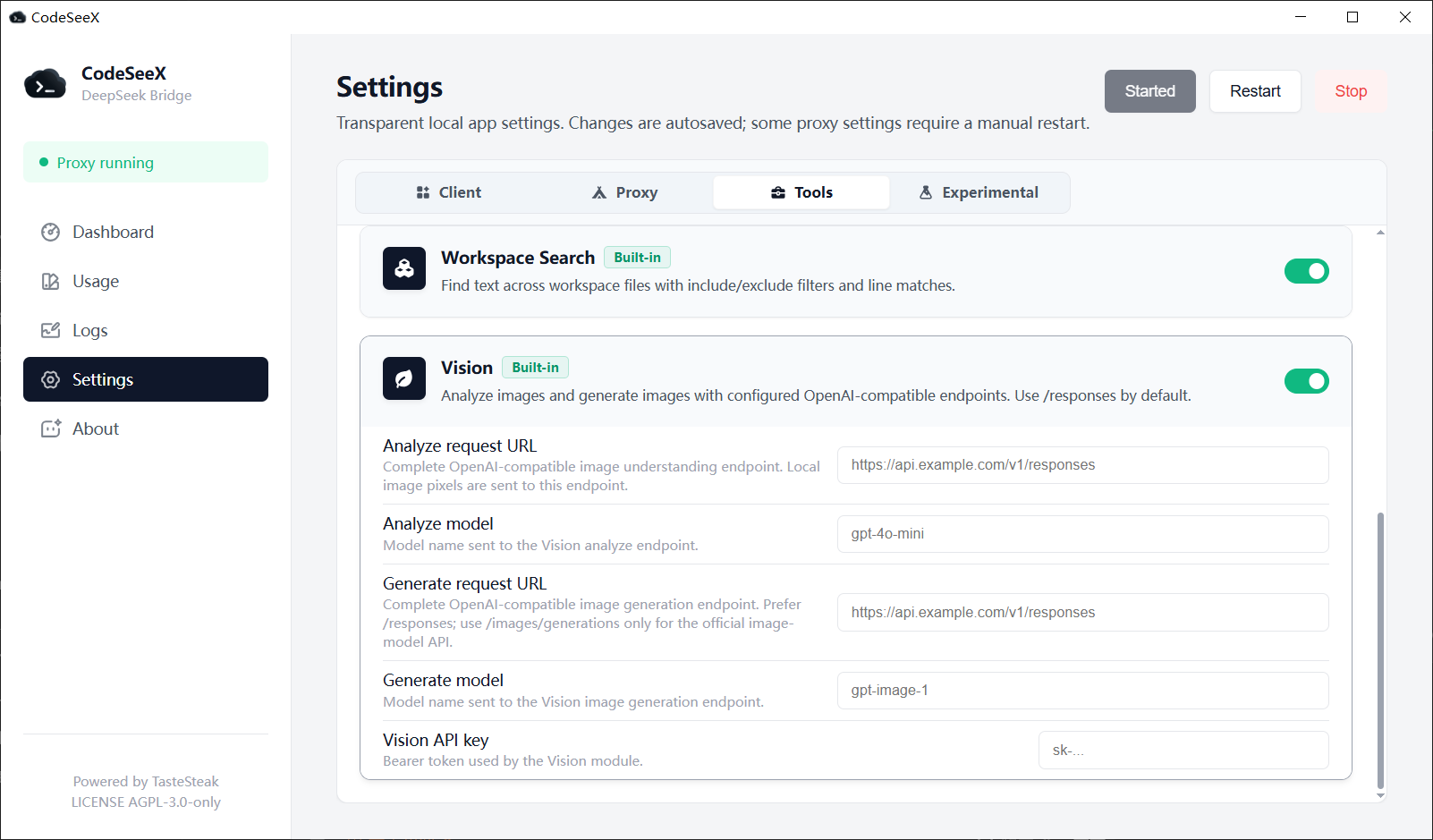
Task: Click the 'Powered by TasteSteak' text
Action: tap(146, 782)
